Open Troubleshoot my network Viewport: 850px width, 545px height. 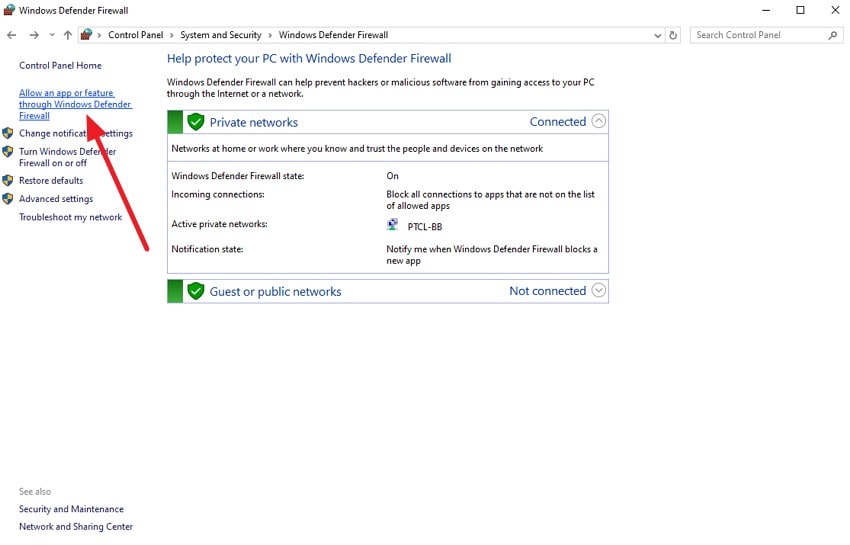70,217
